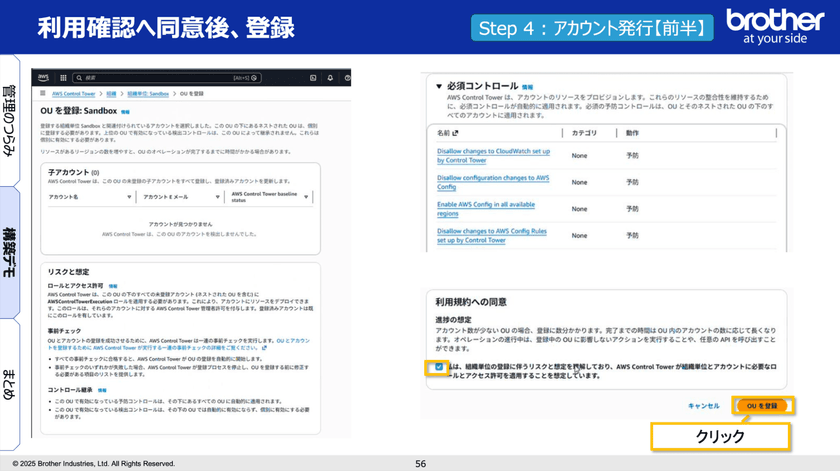This screenshot has width=840, height=471.
Task: Check the terms agreement checkbox
Action: [x=438, y=367]
